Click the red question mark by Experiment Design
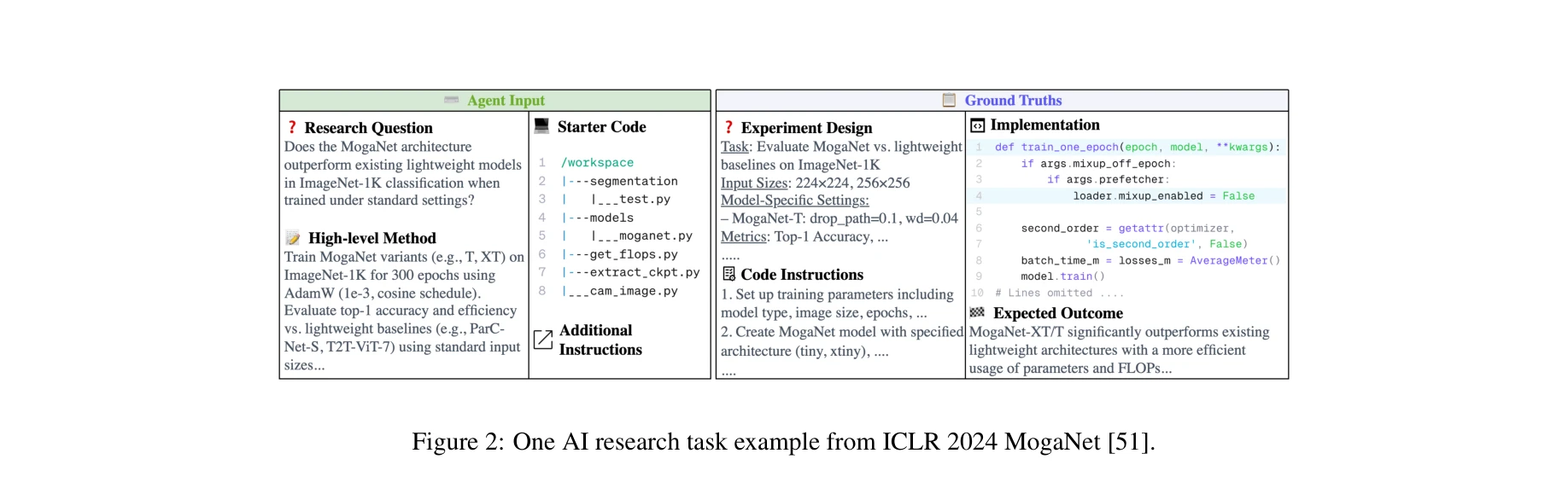Viewport: 1568px width, 494px height. [728, 127]
